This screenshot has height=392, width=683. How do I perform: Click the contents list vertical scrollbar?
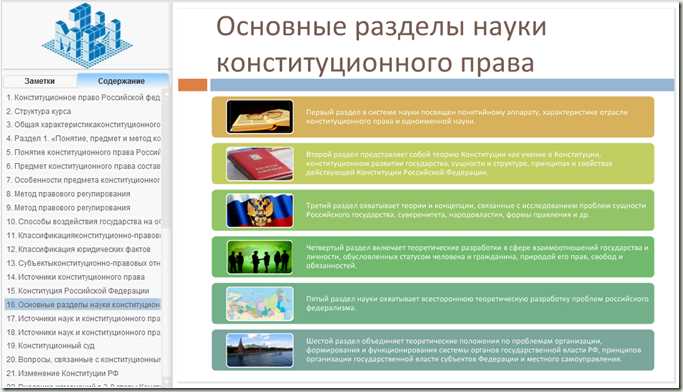(x=166, y=237)
